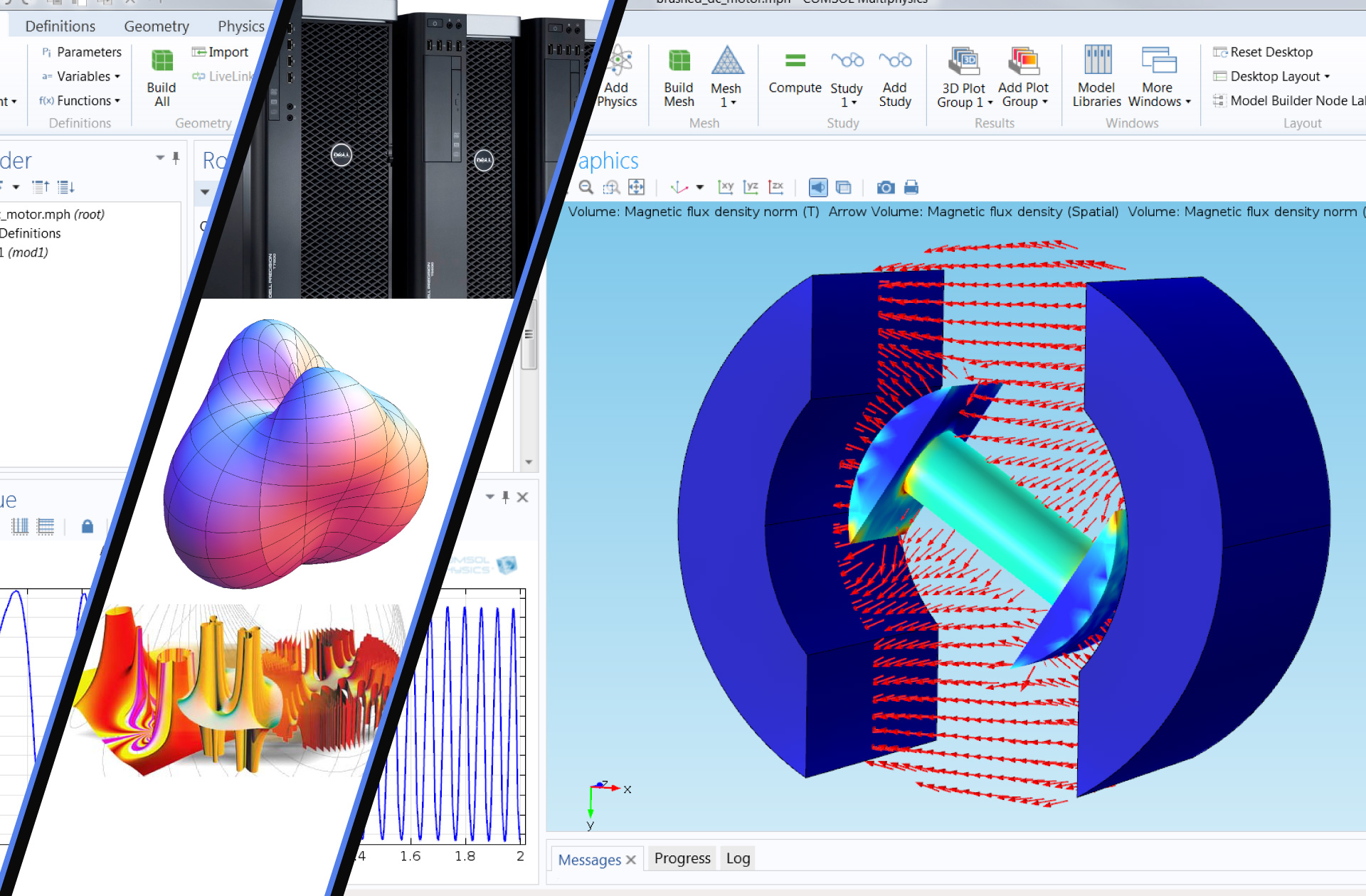This screenshot has height=896, width=1366.
Task: Click the Zoom Out magnifier icon
Action: click(x=586, y=187)
